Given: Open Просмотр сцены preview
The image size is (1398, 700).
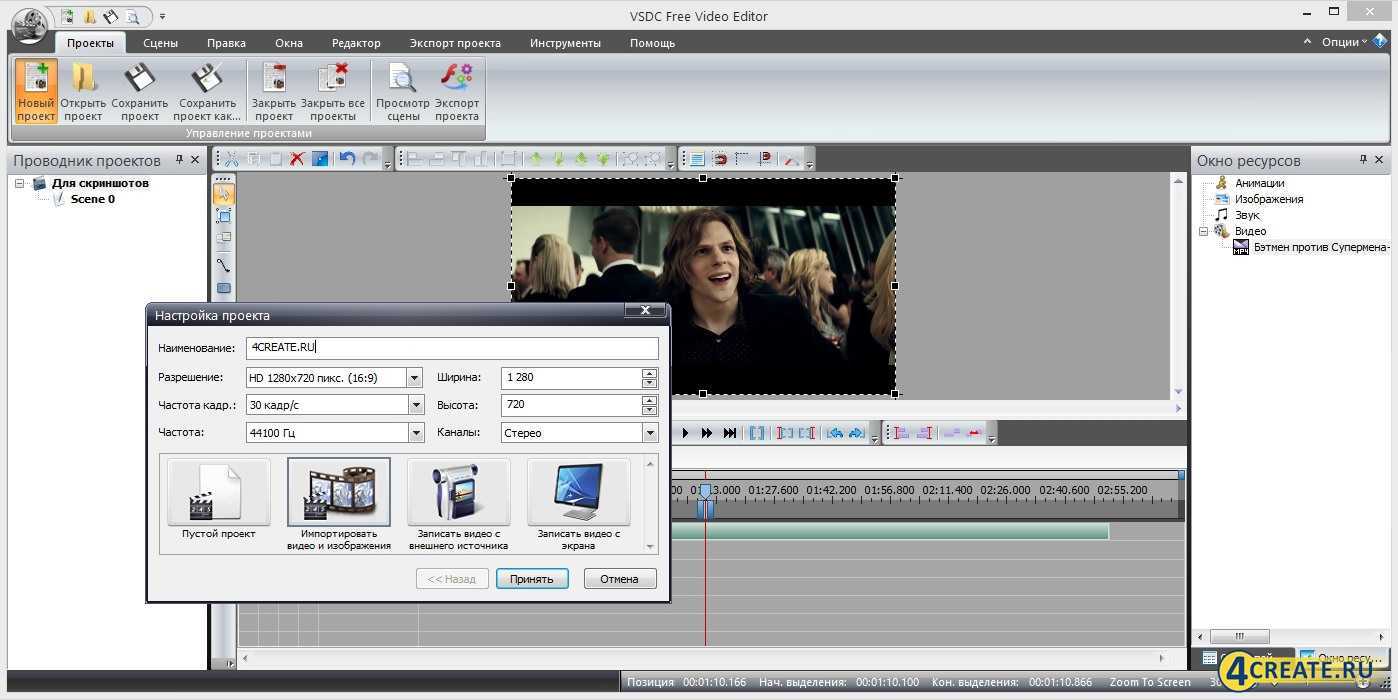Looking at the screenshot, I should tap(403, 91).
